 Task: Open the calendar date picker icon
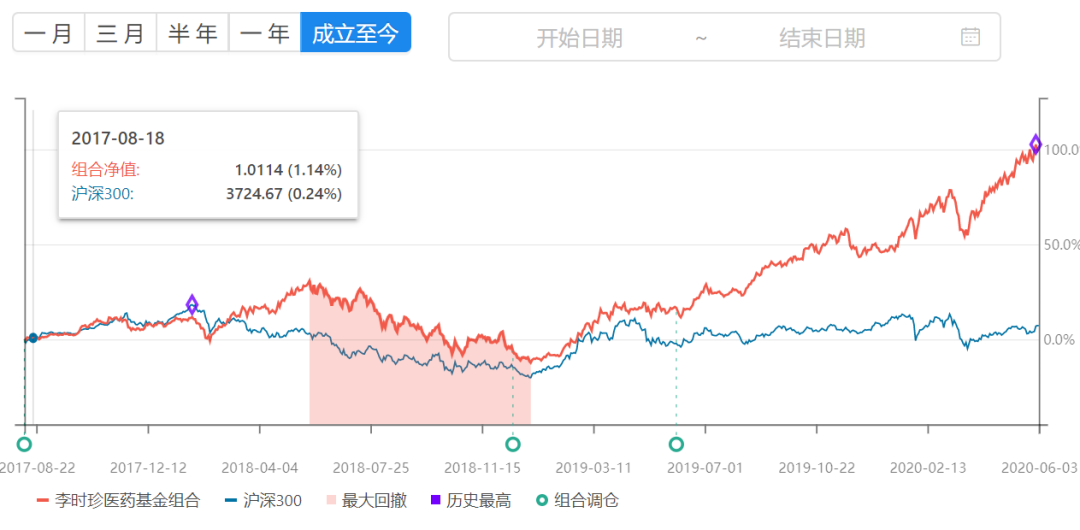(970, 37)
